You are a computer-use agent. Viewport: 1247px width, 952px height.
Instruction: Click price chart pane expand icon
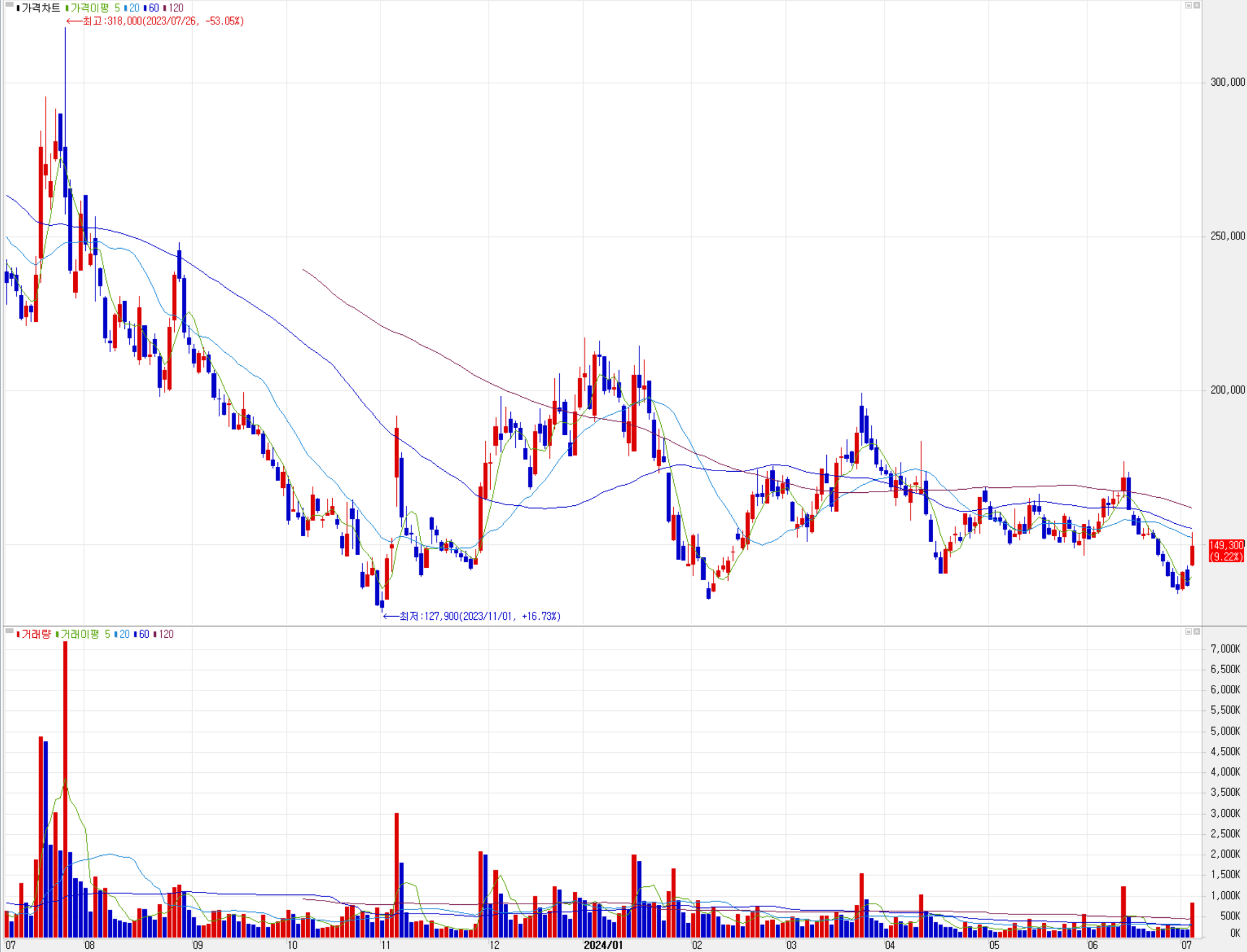click(1197, 5)
